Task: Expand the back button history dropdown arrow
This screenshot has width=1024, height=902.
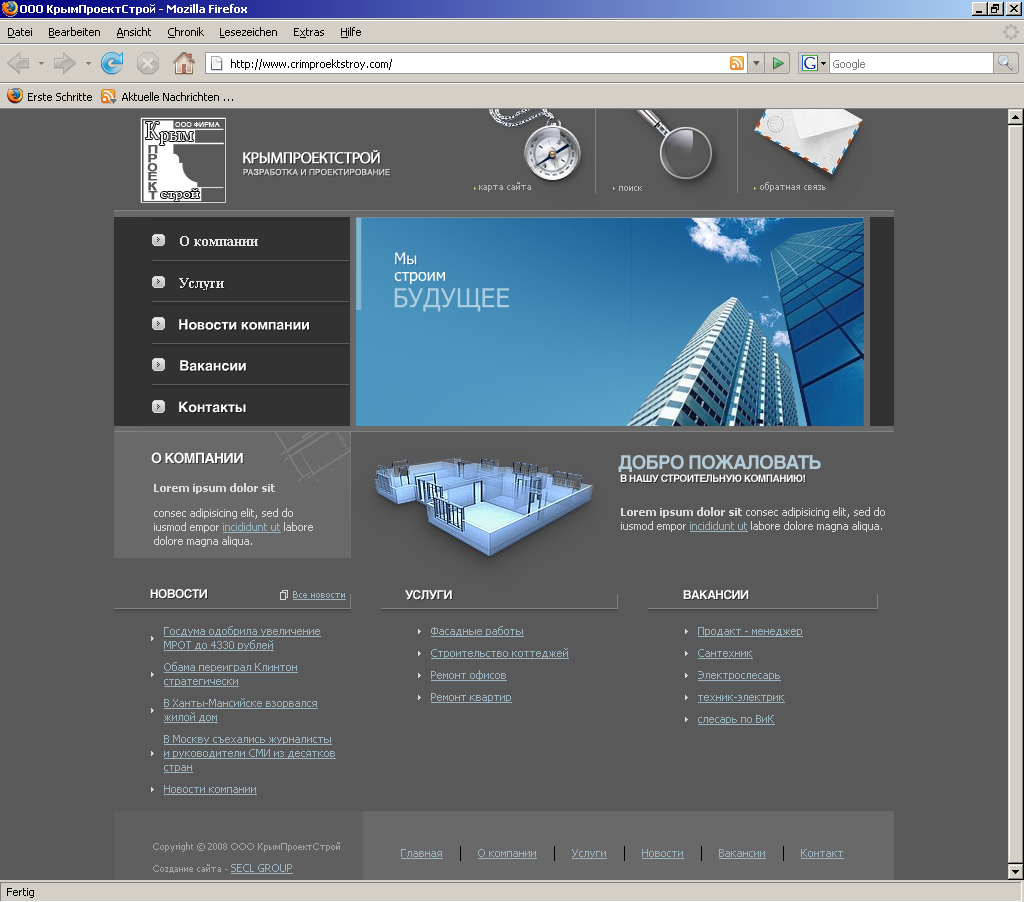Action: [x=41, y=64]
